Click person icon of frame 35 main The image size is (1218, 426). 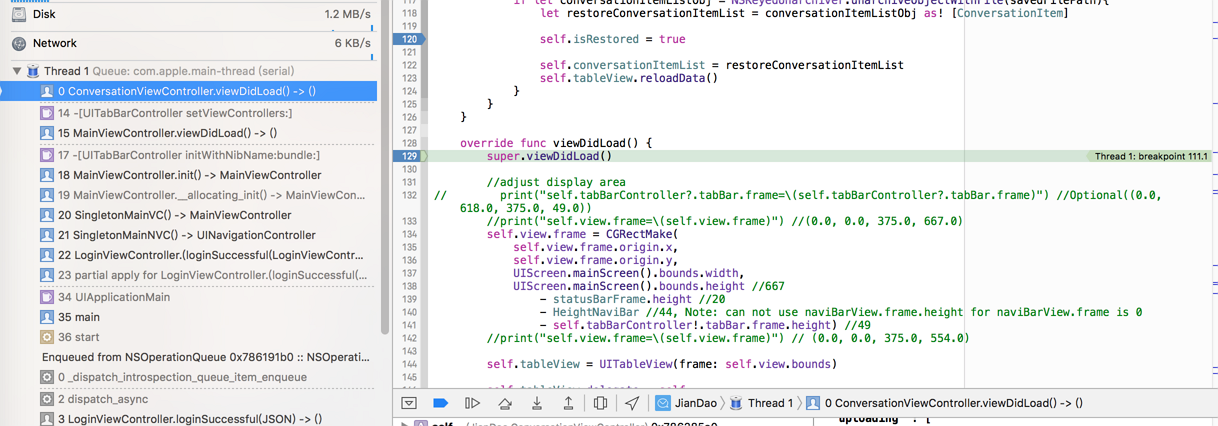[47, 317]
